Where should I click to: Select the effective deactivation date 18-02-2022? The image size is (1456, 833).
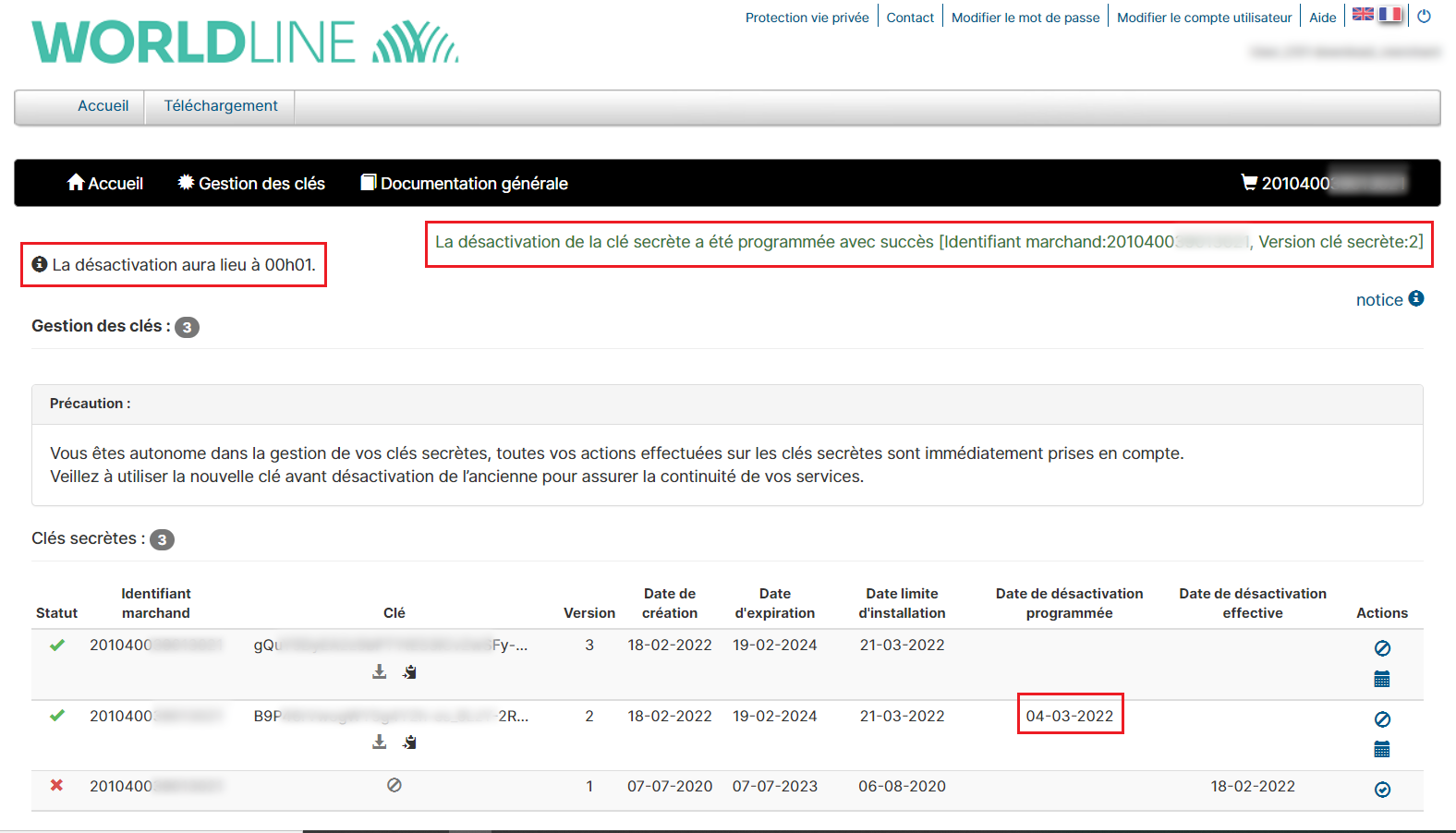(1253, 786)
